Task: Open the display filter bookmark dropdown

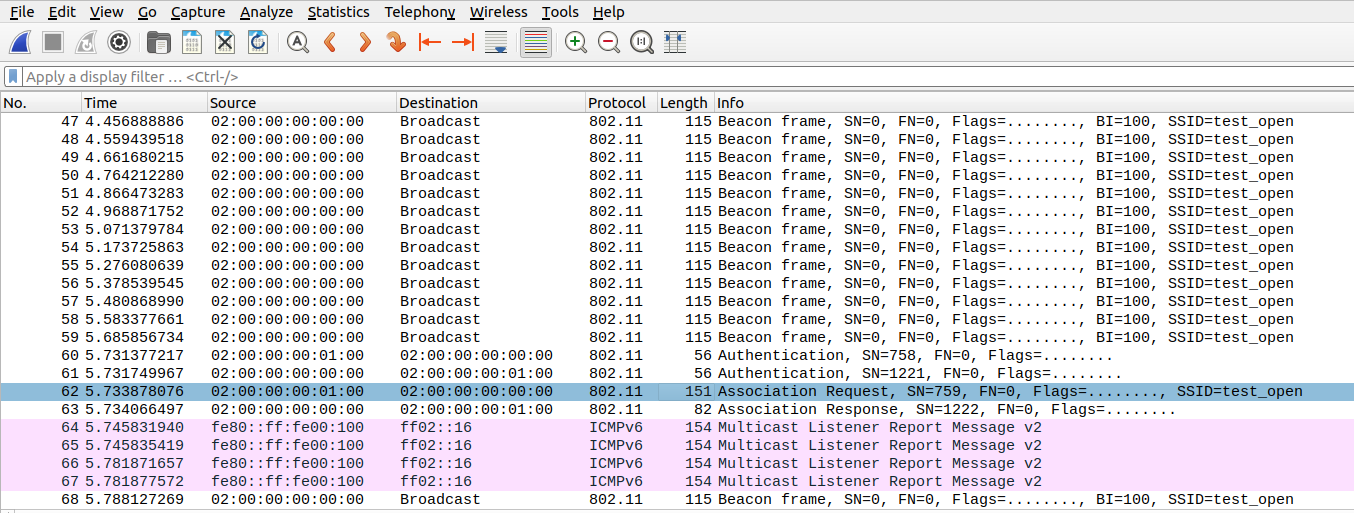Action: (x=13, y=76)
